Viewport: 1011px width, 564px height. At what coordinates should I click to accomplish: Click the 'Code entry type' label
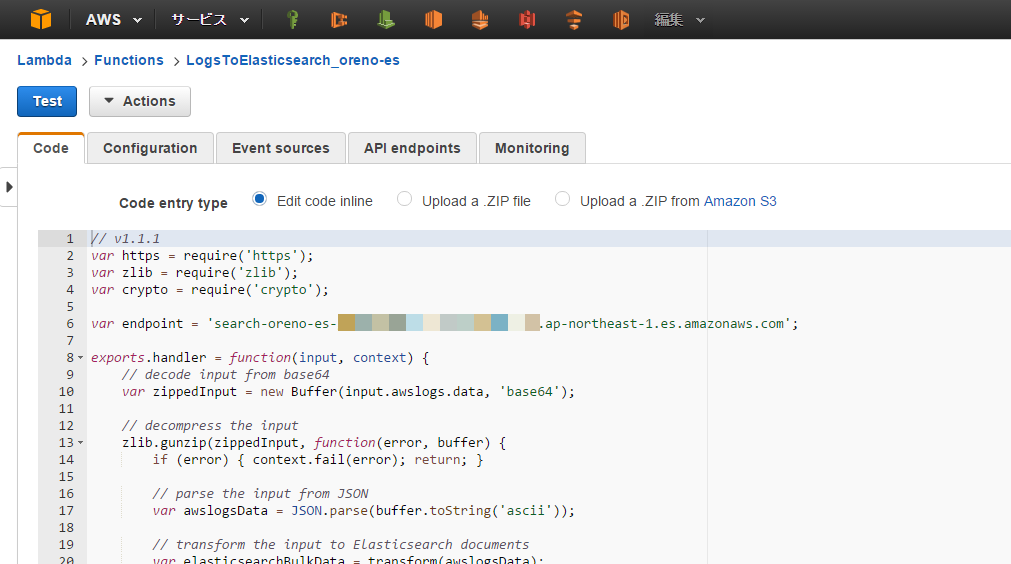tap(173, 203)
